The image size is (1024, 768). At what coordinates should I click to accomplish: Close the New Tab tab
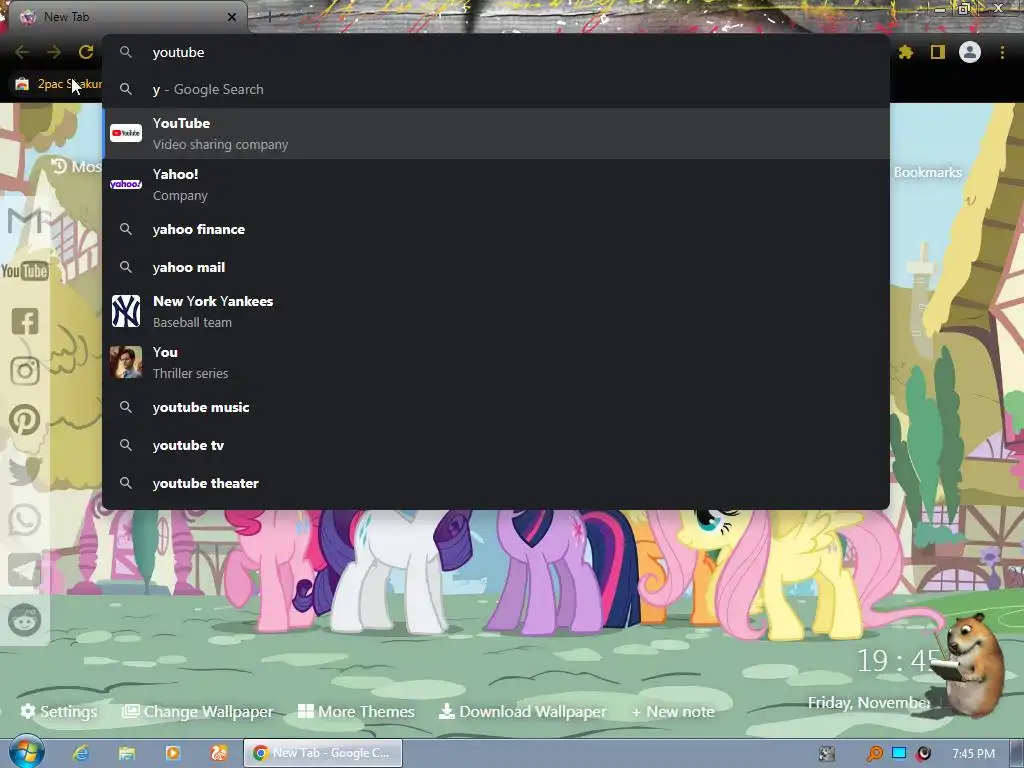tap(232, 17)
